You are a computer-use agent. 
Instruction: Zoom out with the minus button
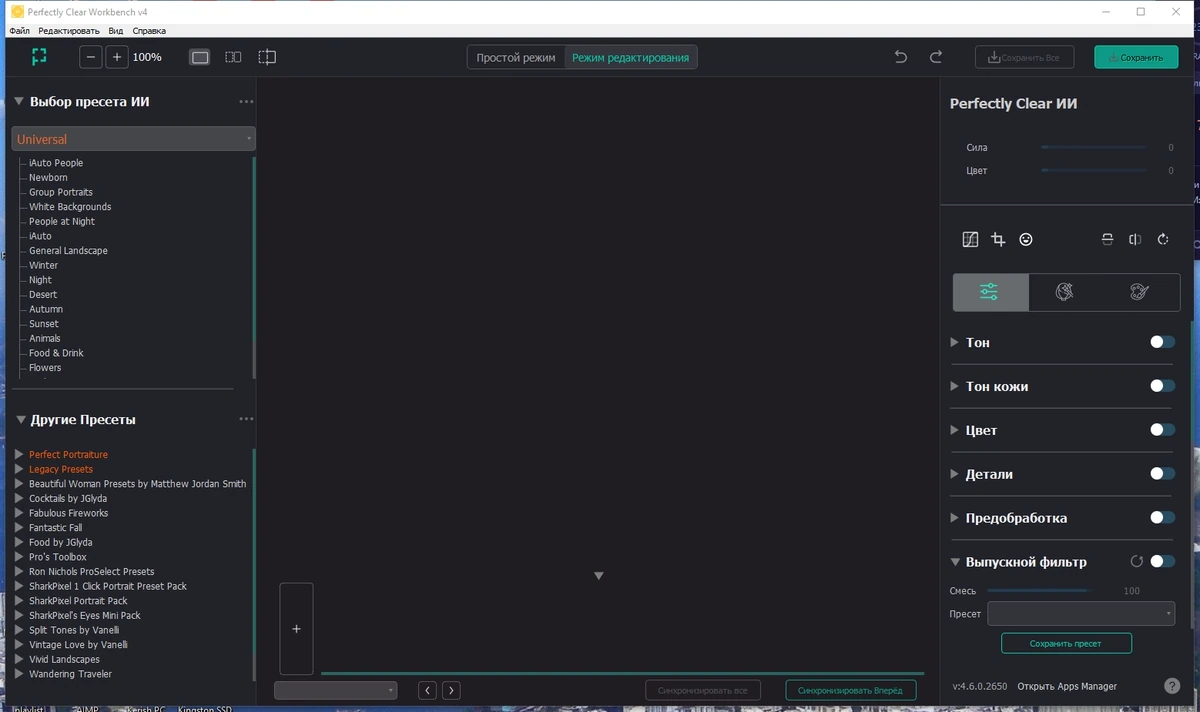[x=91, y=57]
